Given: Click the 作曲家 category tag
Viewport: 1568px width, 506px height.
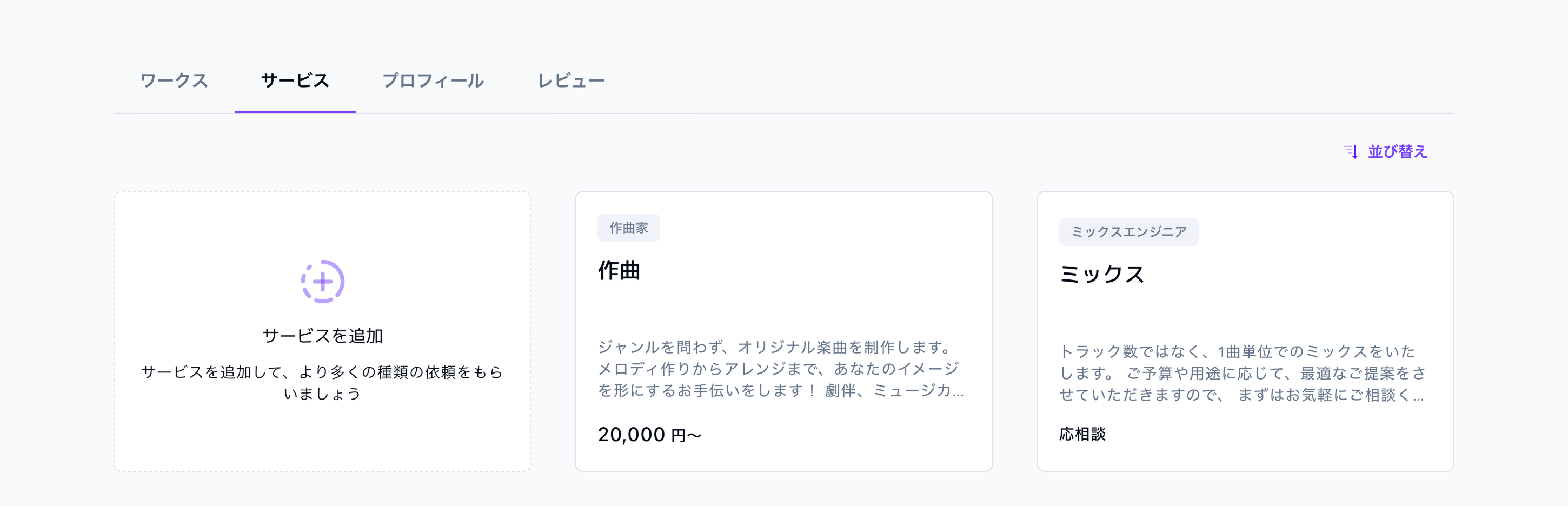Looking at the screenshot, I should (628, 228).
